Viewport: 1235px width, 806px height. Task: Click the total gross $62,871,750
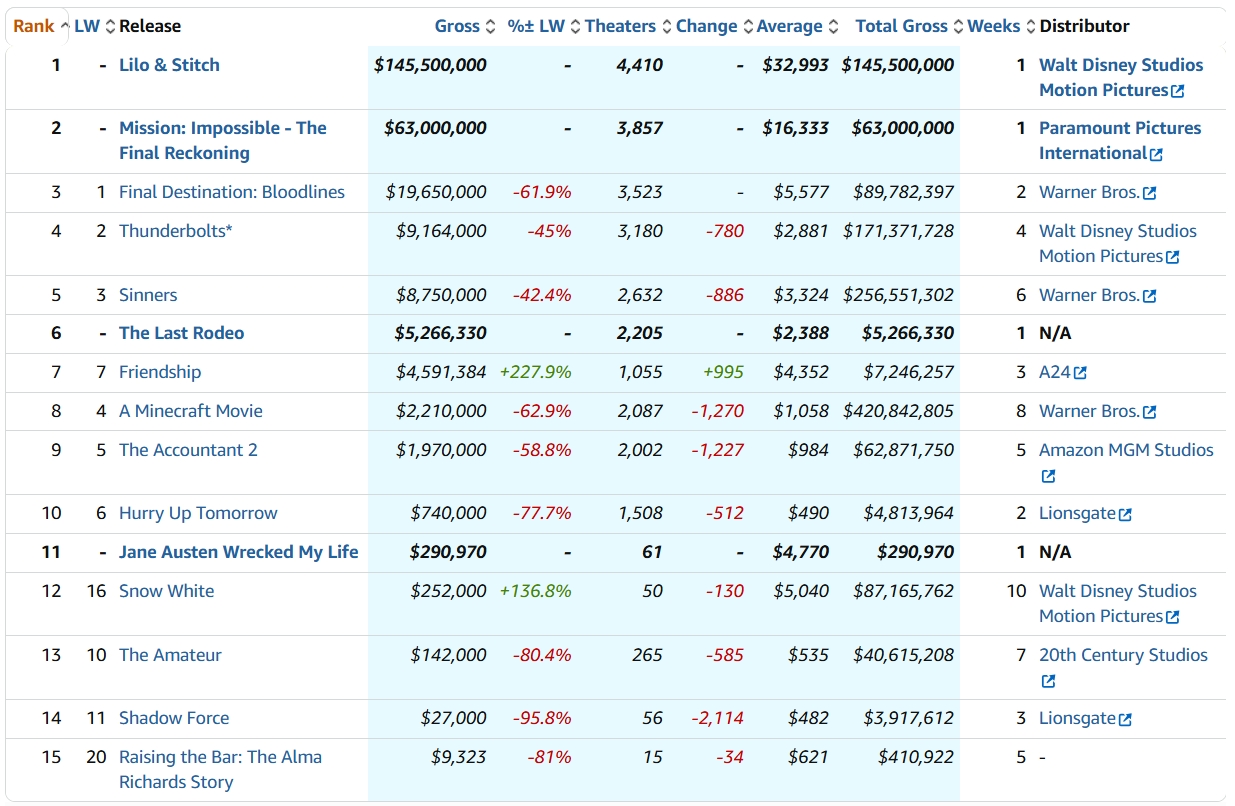click(x=904, y=450)
